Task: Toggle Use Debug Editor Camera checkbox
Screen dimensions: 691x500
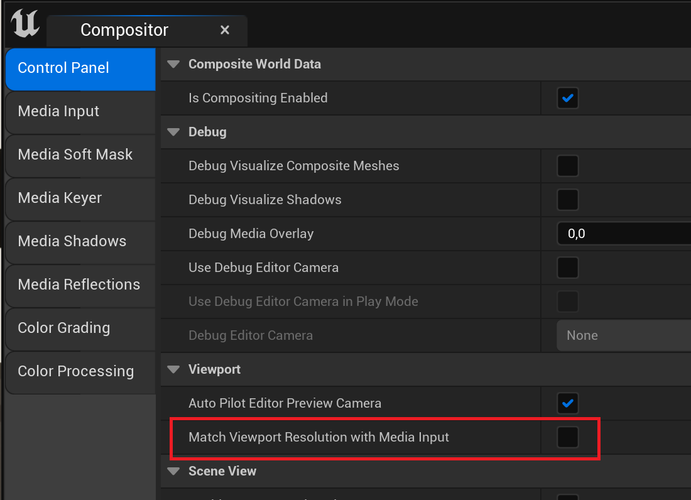Action: [x=568, y=268]
